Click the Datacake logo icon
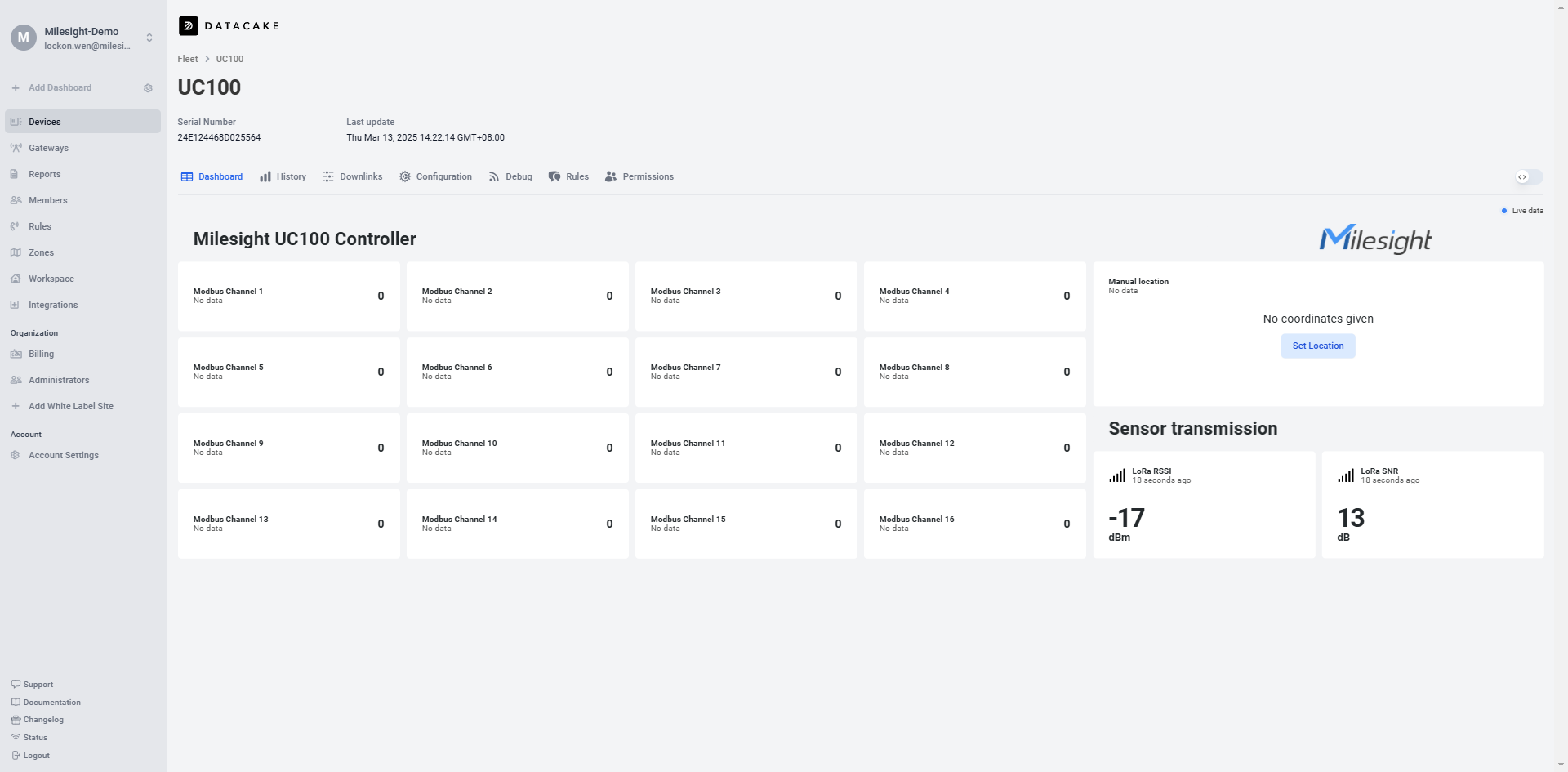This screenshot has width=1568, height=772. click(188, 26)
